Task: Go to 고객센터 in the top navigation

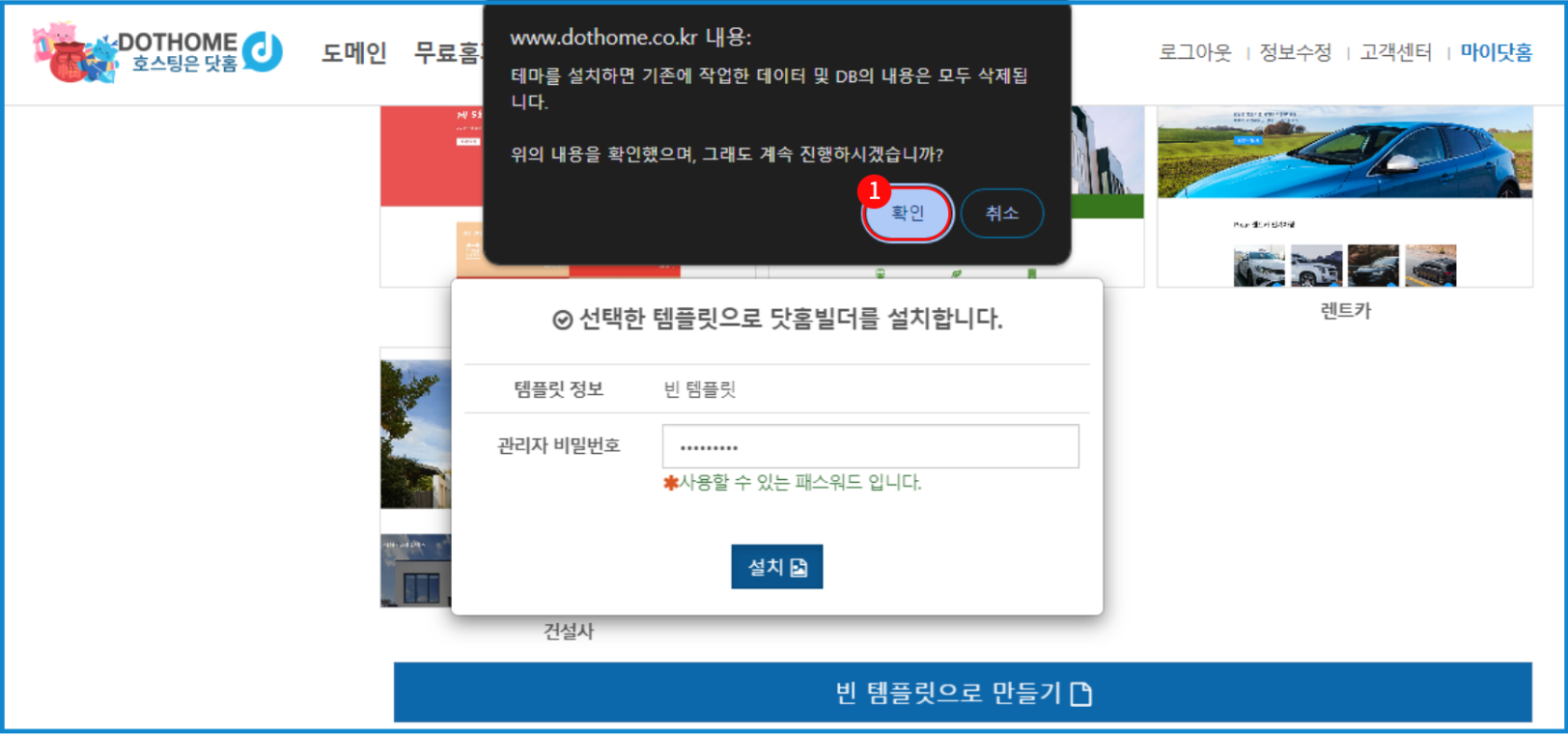Action: coord(1395,53)
